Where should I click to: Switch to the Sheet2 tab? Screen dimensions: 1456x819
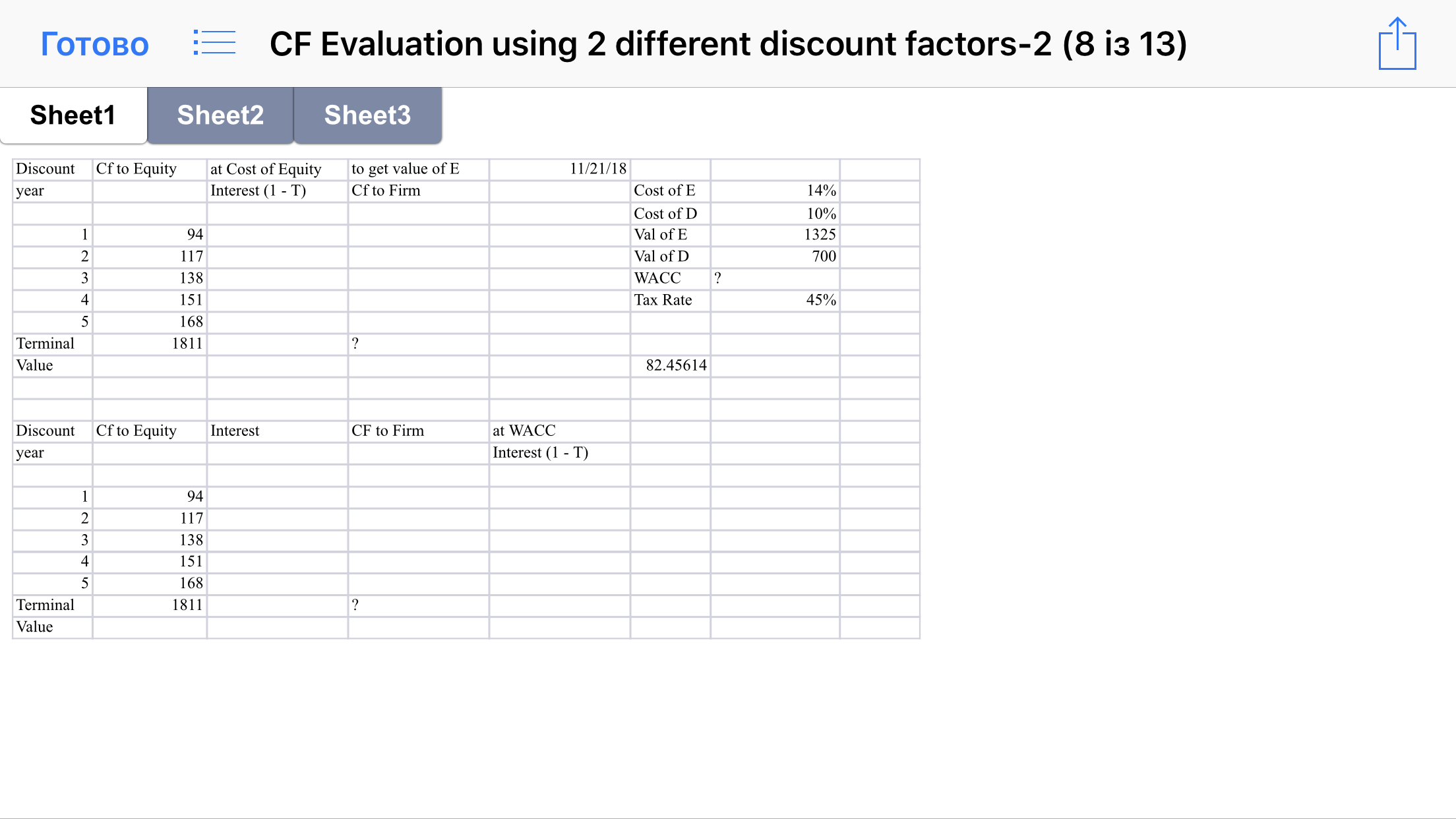tap(220, 115)
